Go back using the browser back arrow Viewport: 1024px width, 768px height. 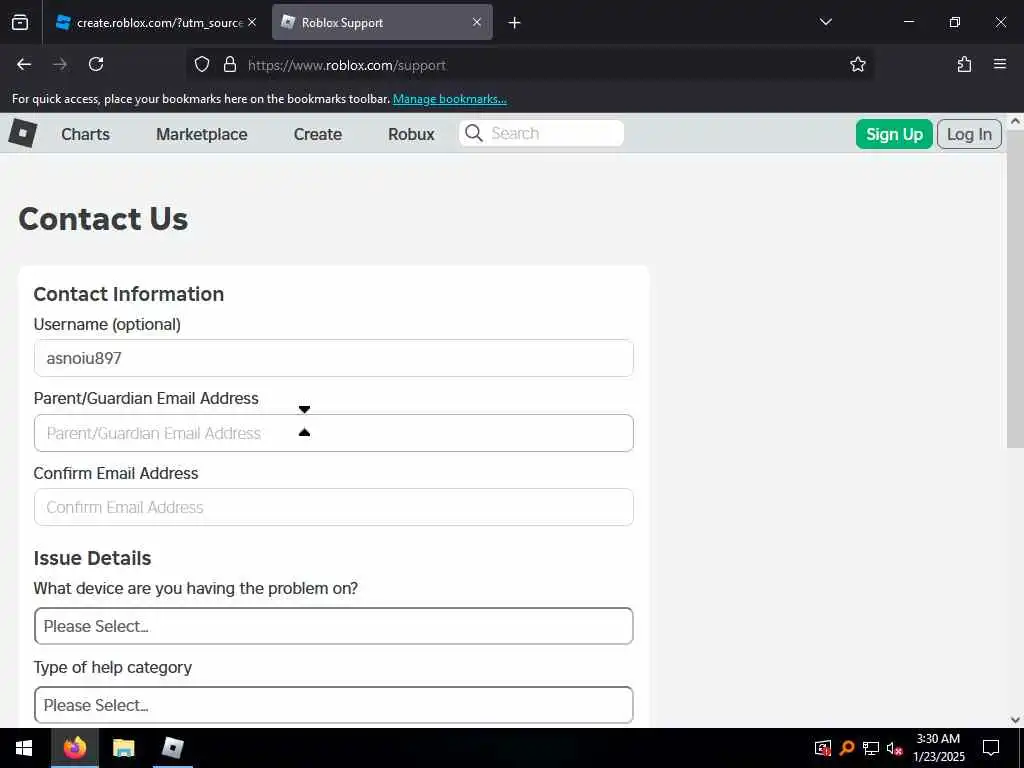(x=24, y=64)
